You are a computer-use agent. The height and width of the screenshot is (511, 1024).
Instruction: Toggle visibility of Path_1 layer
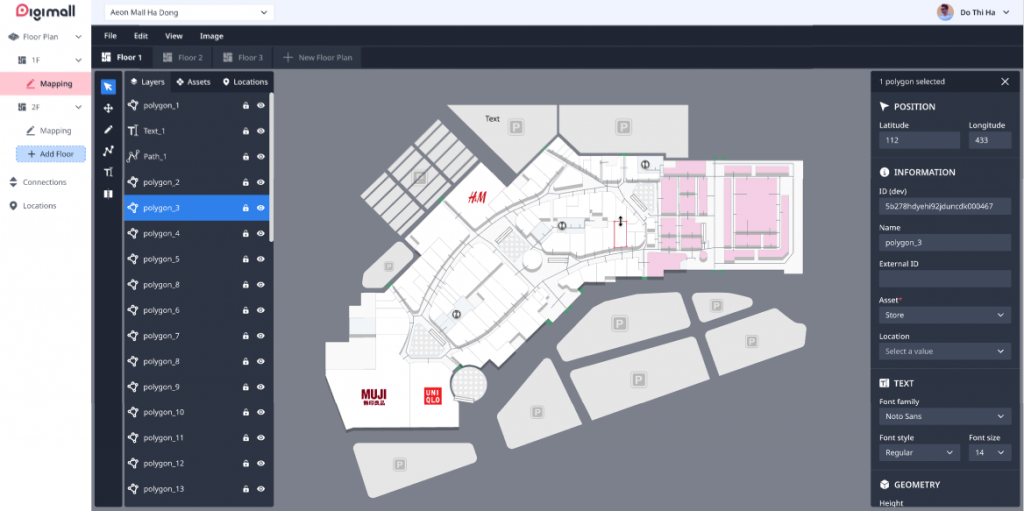click(x=261, y=157)
